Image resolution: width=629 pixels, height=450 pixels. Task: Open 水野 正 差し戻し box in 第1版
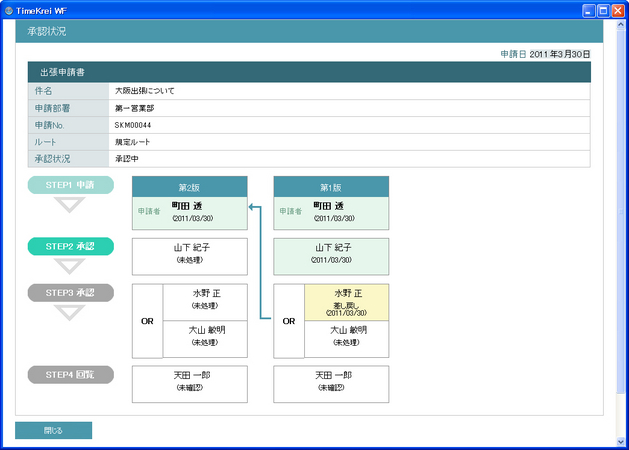tap(346, 302)
